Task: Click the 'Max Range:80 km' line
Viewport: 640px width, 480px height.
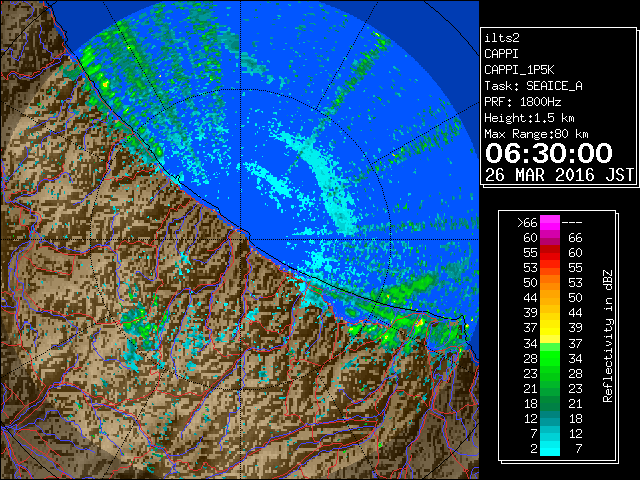Action: 536,134
